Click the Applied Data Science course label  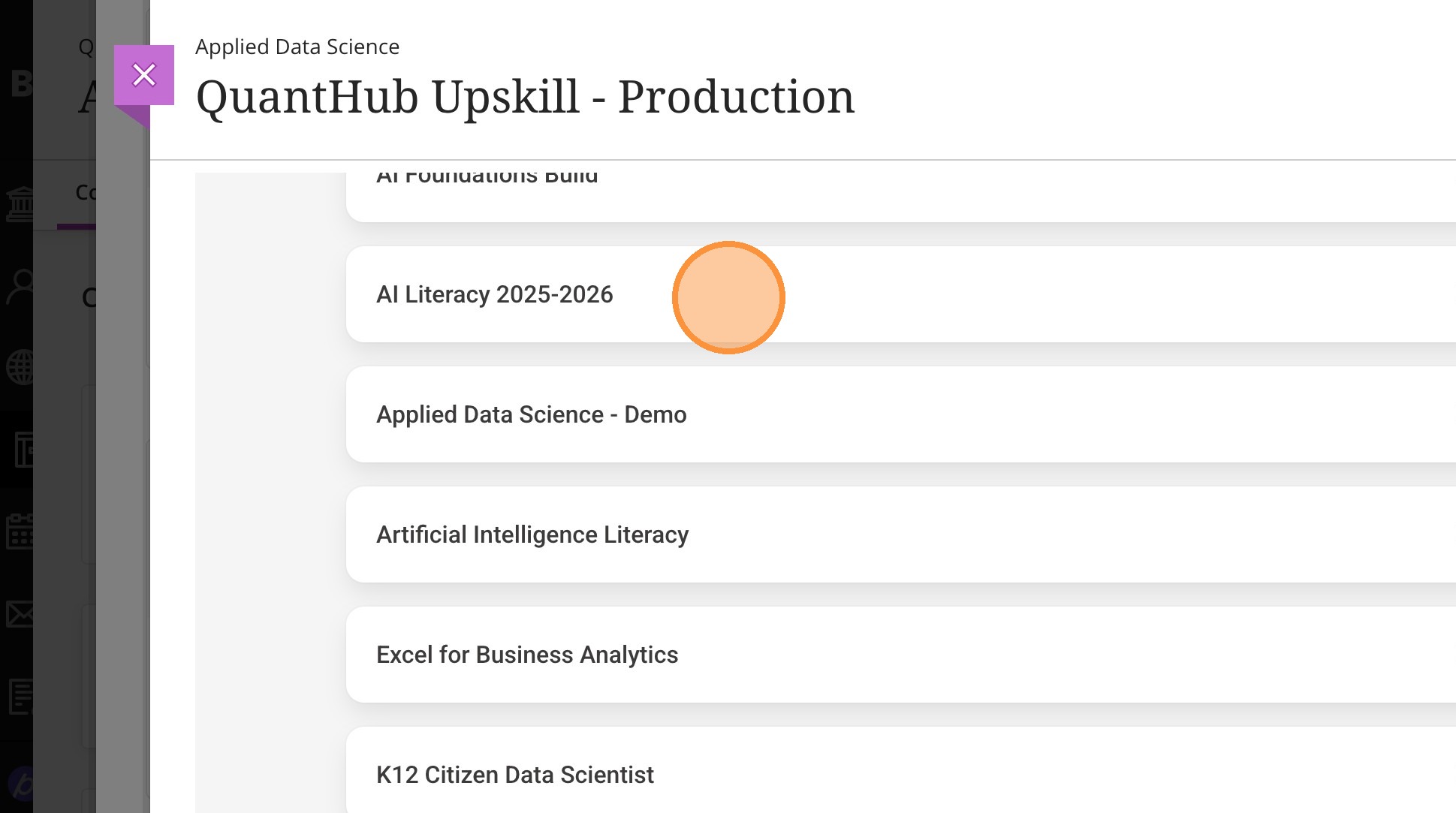click(297, 47)
